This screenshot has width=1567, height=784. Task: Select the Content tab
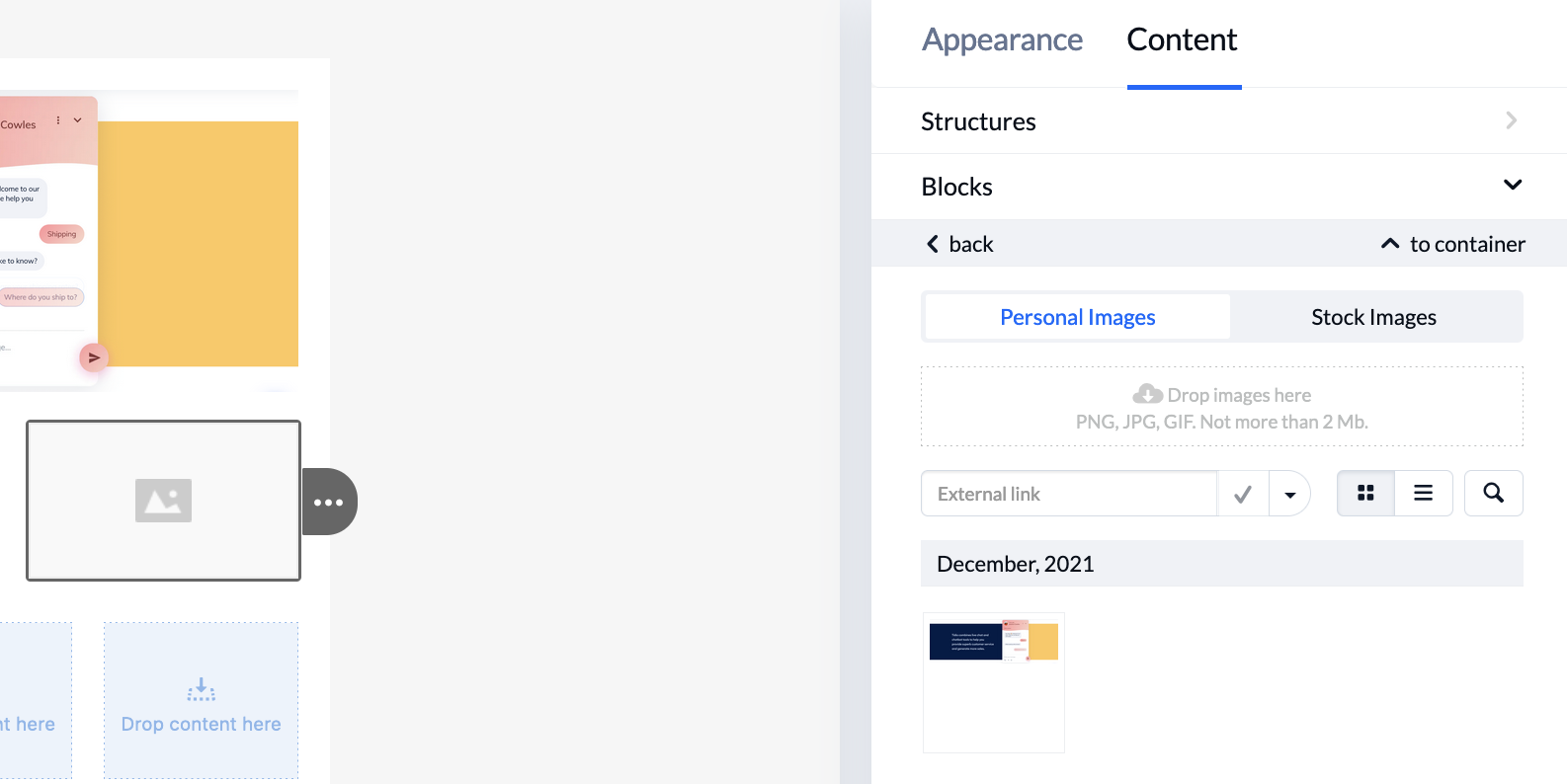pyautogui.click(x=1182, y=39)
